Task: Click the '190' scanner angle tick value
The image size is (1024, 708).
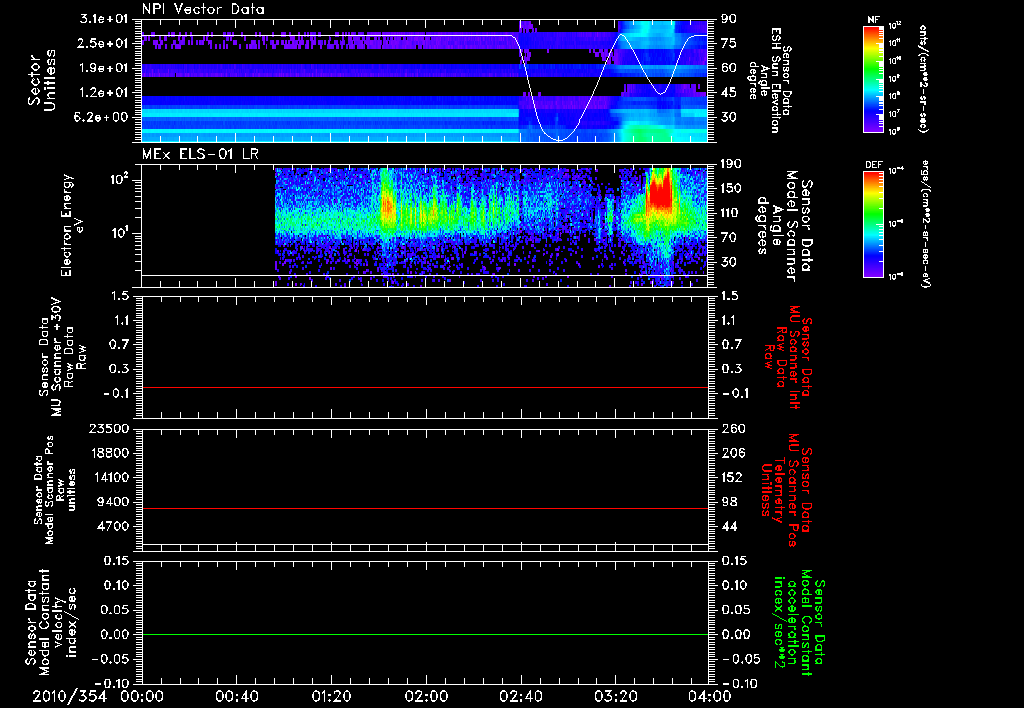Action: pyautogui.click(x=731, y=163)
